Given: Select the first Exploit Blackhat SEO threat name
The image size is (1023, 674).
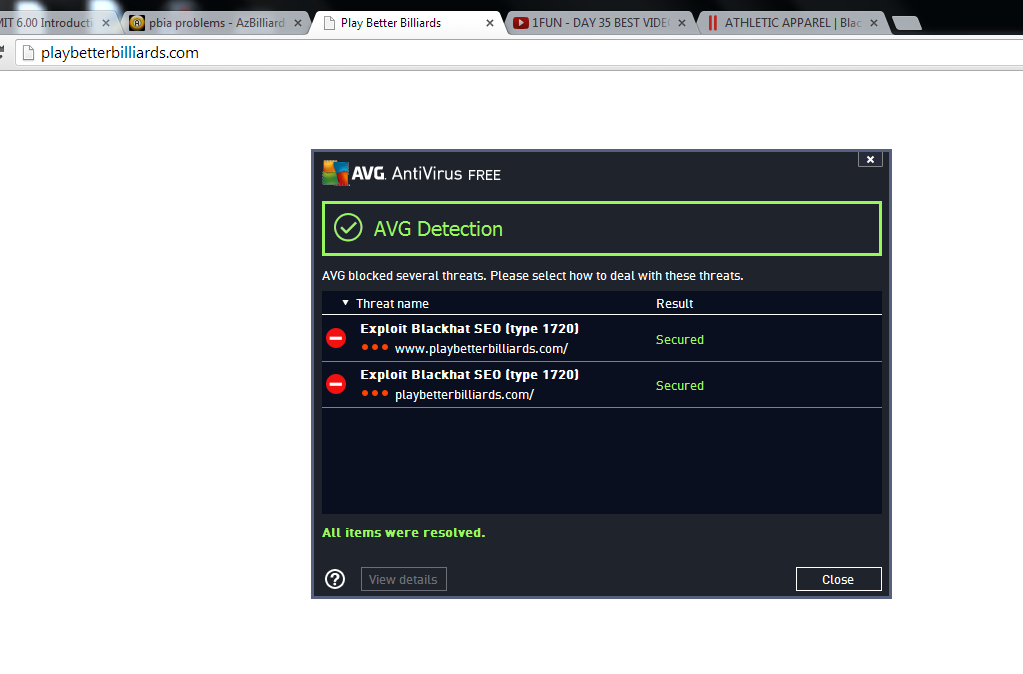Looking at the screenshot, I should point(469,328).
